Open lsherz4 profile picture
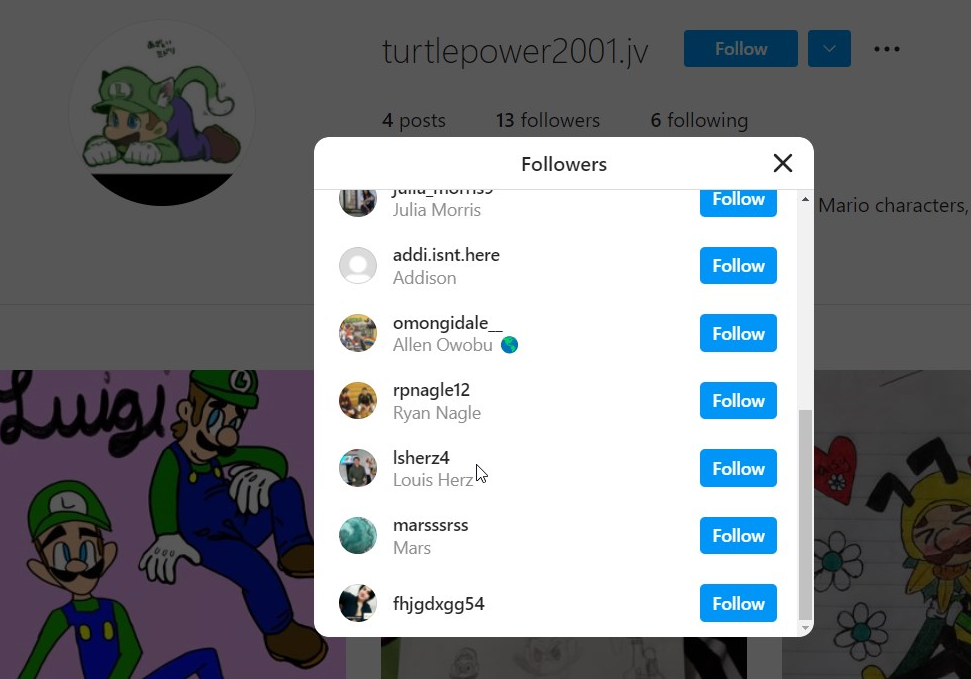The height and width of the screenshot is (679, 971). (358, 468)
